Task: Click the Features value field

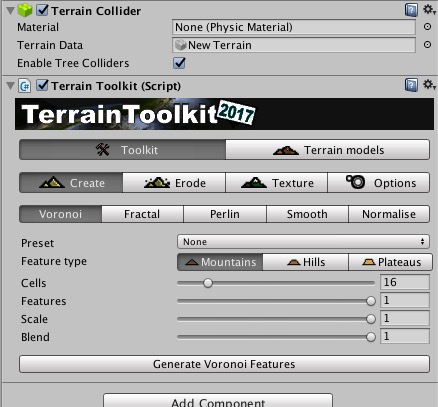Action: click(x=405, y=300)
